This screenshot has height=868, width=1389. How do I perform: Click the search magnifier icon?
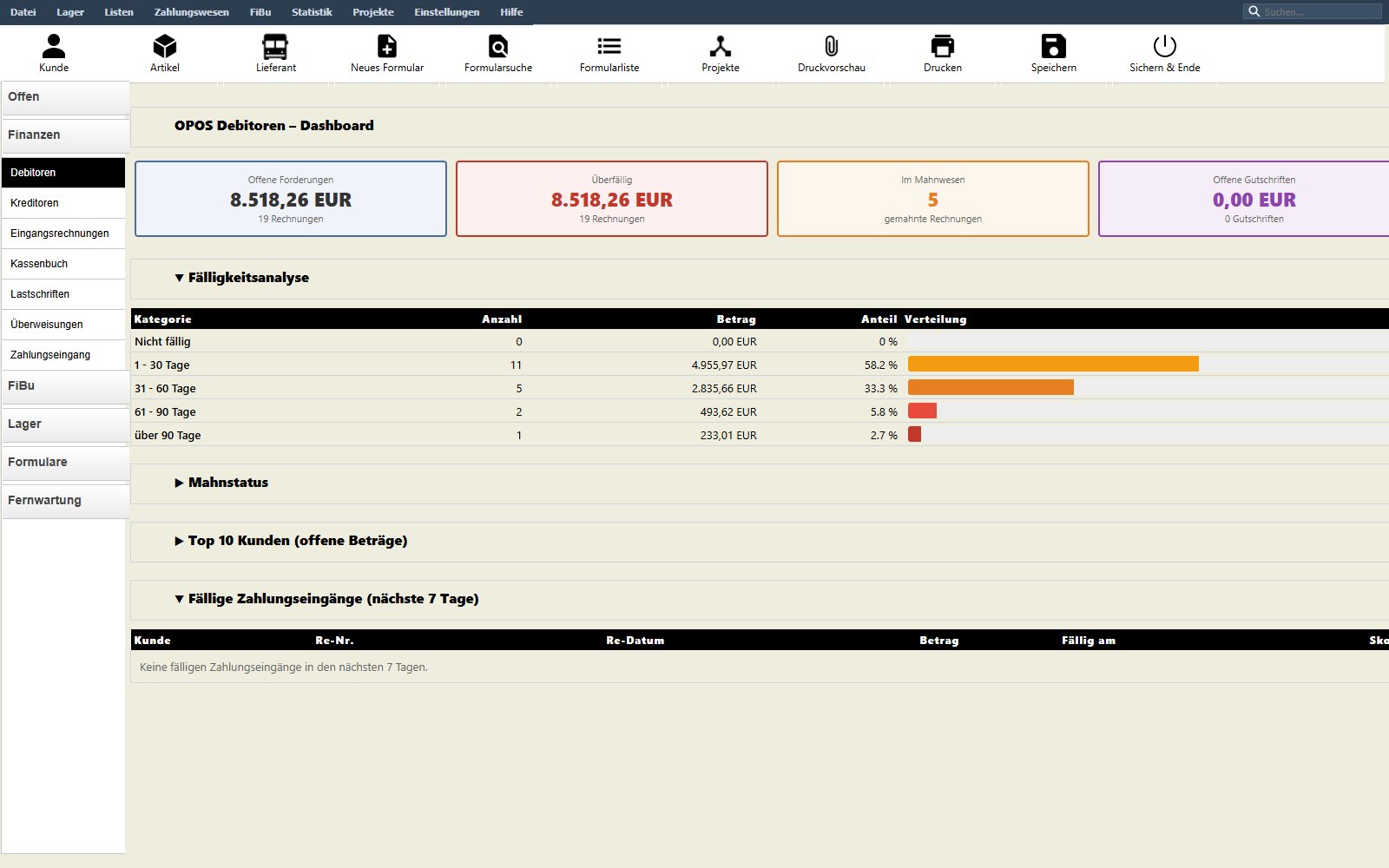1254,11
